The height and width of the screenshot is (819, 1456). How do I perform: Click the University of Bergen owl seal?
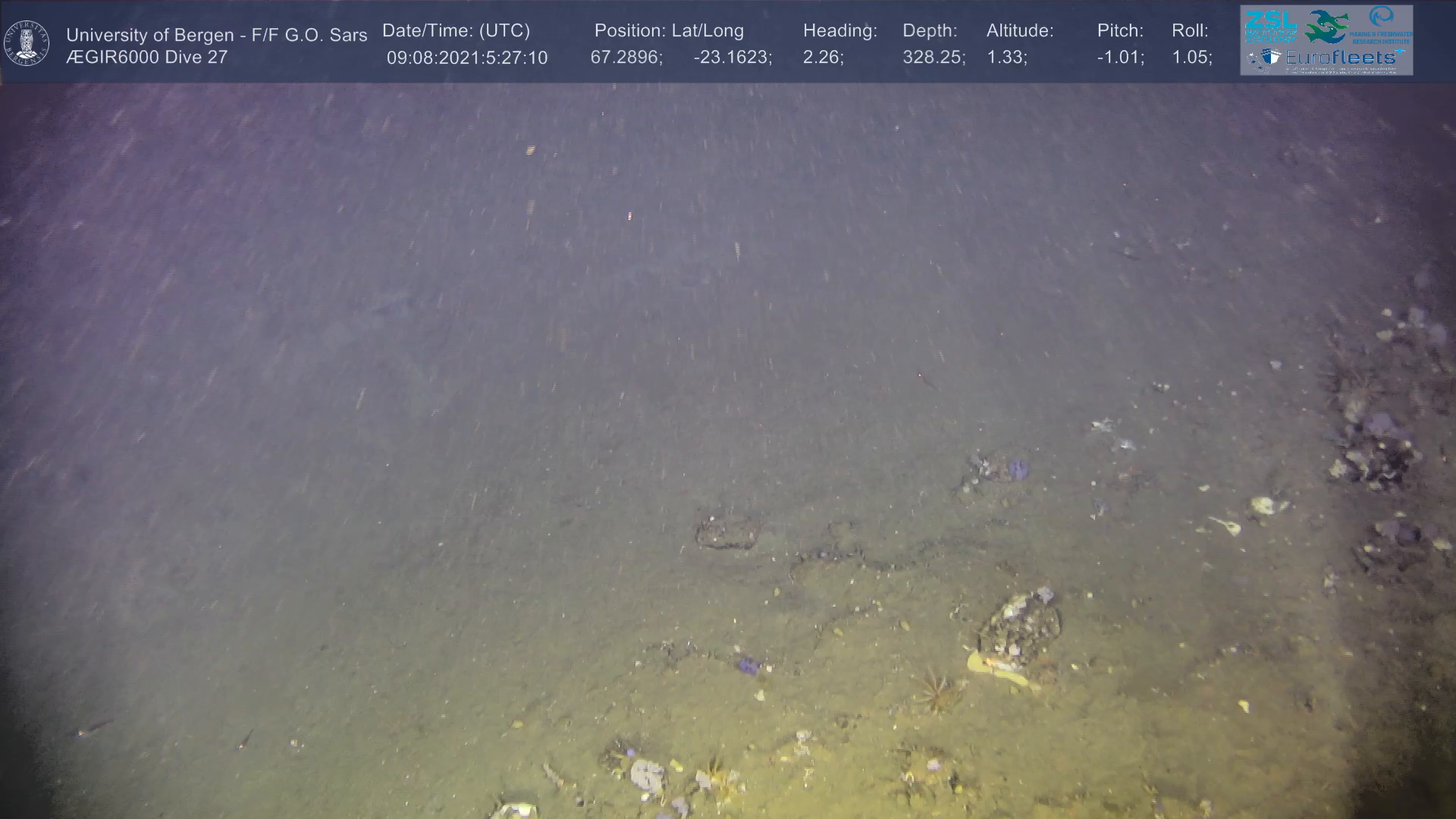tap(27, 43)
